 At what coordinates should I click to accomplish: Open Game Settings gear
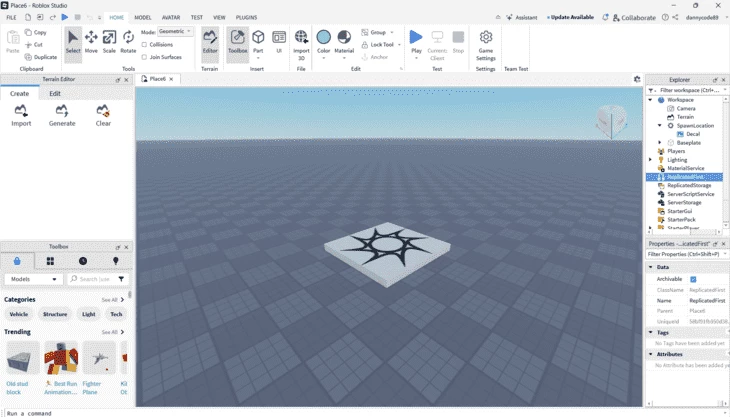click(x=486, y=37)
